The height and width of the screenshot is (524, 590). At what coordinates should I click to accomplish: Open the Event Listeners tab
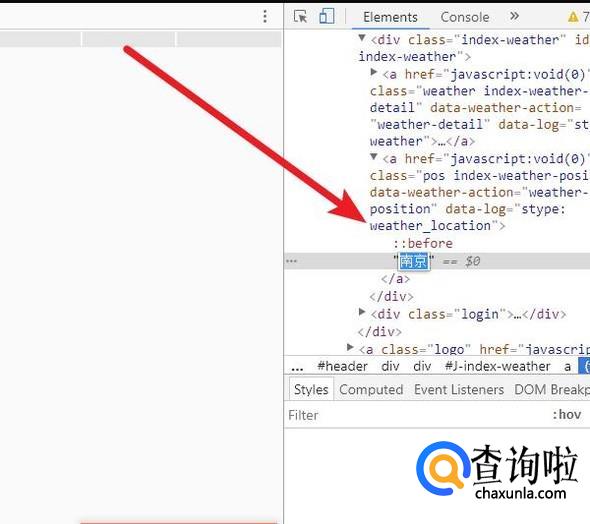point(459,389)
